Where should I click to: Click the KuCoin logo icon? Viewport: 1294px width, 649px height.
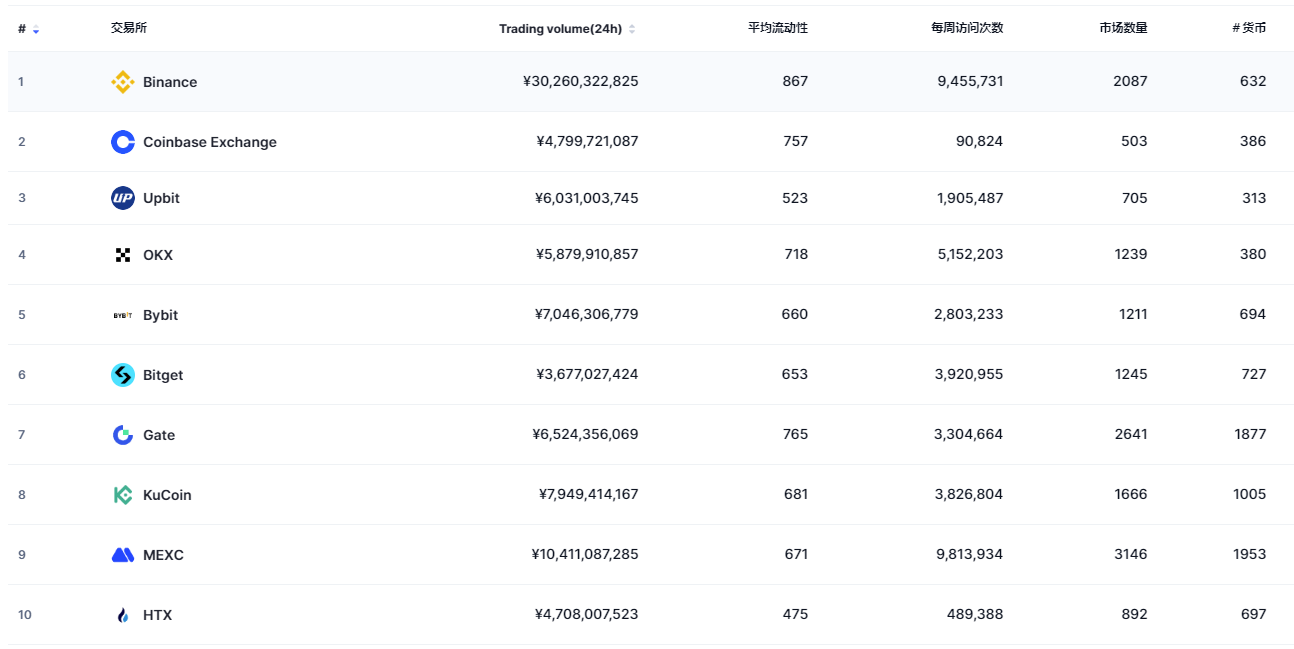[123, 495]
